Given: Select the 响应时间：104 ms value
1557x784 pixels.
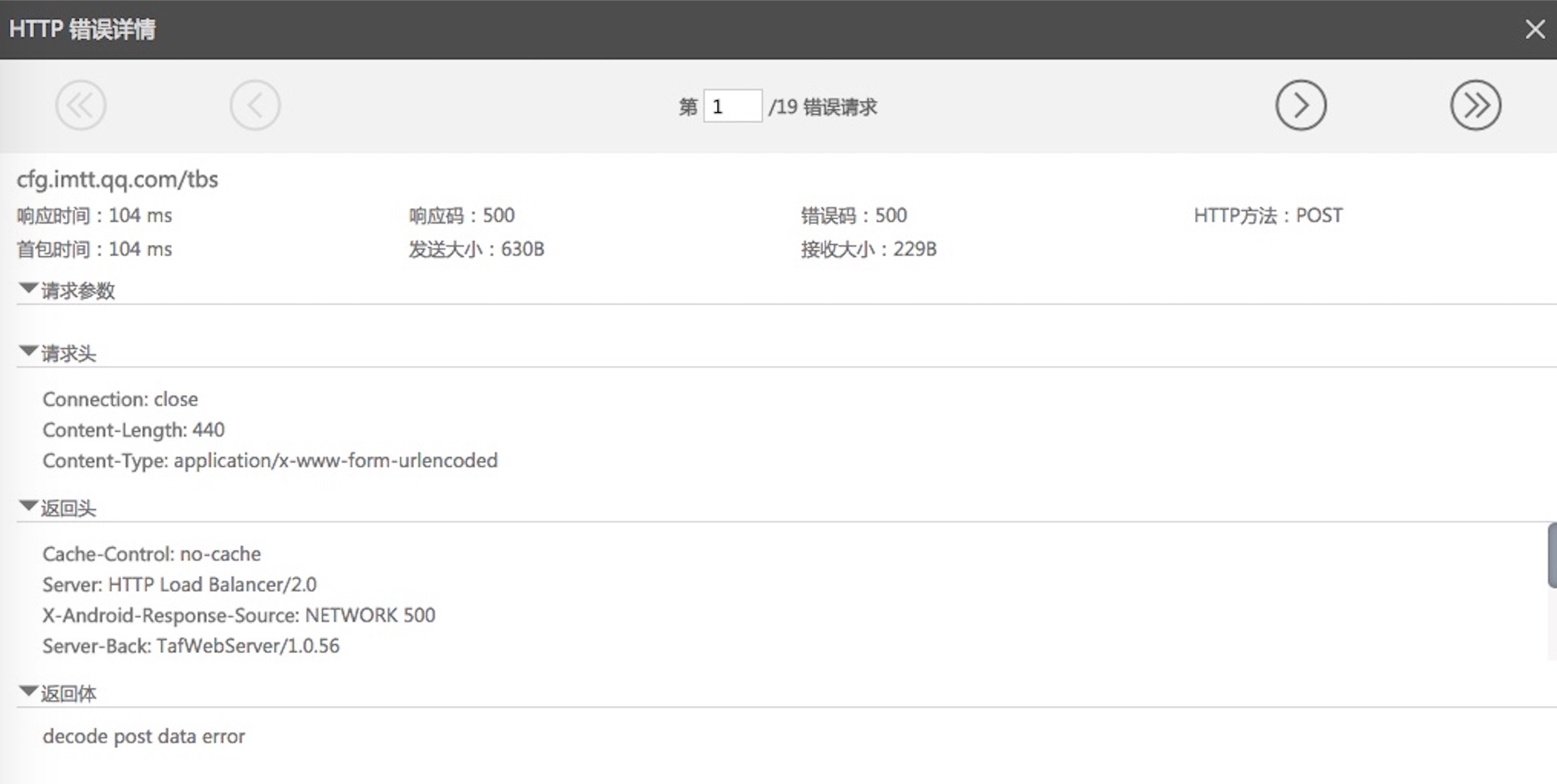Looking at the screenshot, I should click(x=94, y=216).
